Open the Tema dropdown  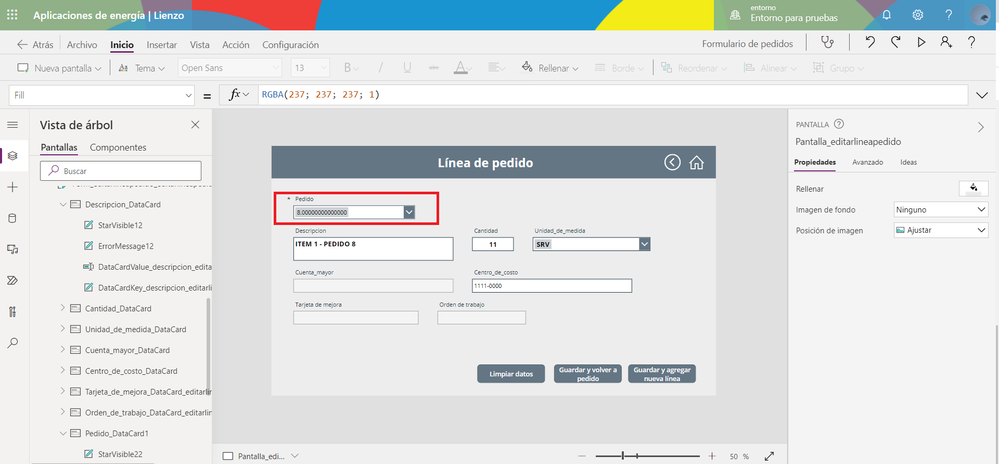[x=142, y=68]
